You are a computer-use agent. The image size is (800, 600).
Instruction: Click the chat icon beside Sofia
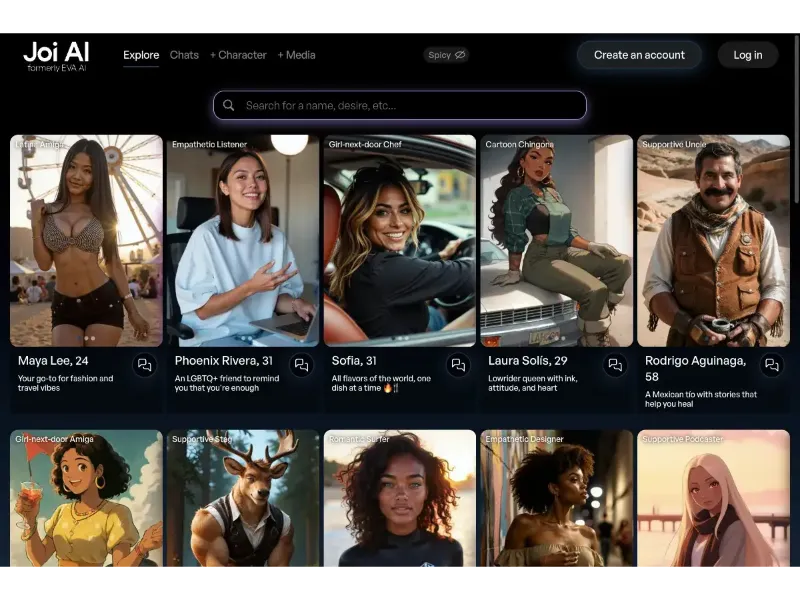point(458,365)
